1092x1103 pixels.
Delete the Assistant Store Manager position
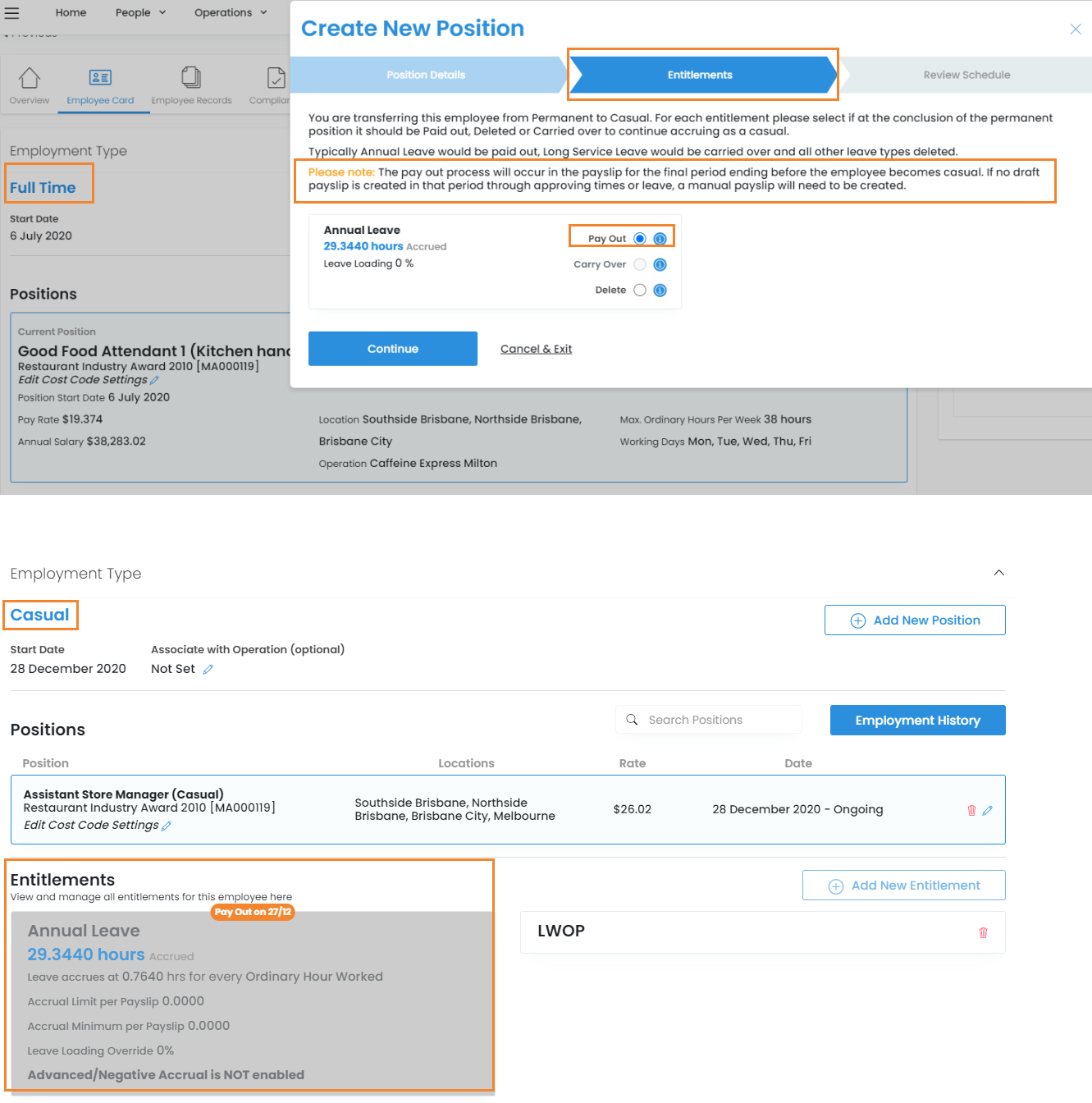(971, 810)
